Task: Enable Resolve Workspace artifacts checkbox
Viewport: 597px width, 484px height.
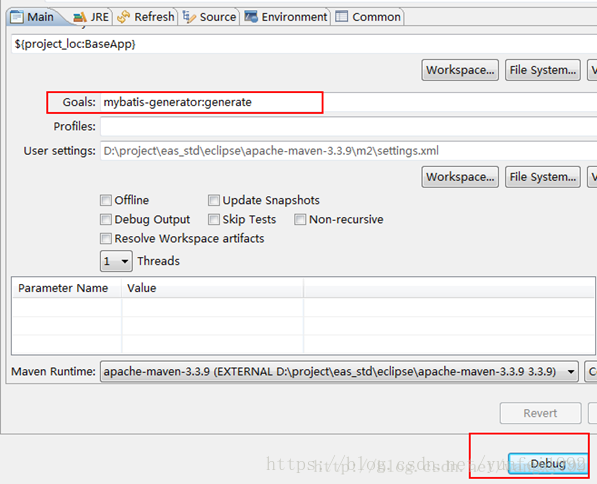Action: coord(105,238)
